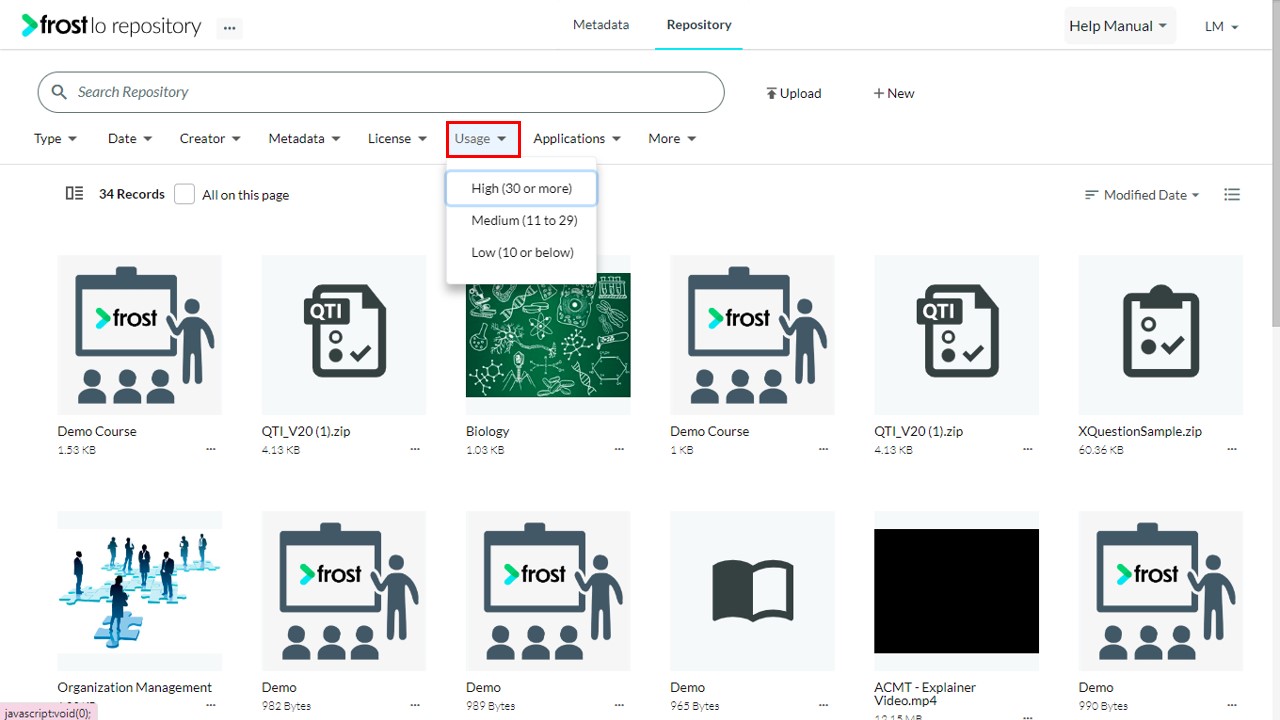Open the XQuestionSample.zip clipboard thumbnail
The width and height of the screenshot is (1280, 720).
point(1160,335)
